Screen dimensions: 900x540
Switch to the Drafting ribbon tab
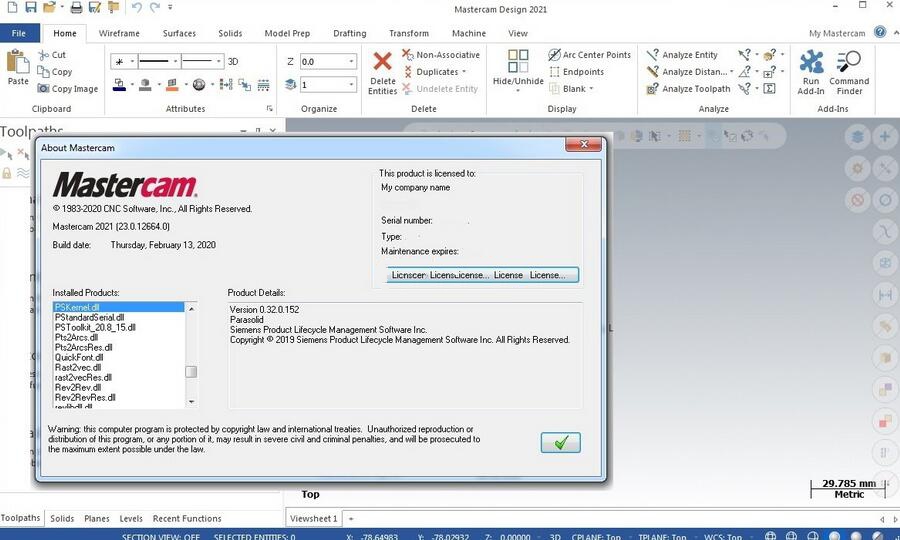coord(350,33)
